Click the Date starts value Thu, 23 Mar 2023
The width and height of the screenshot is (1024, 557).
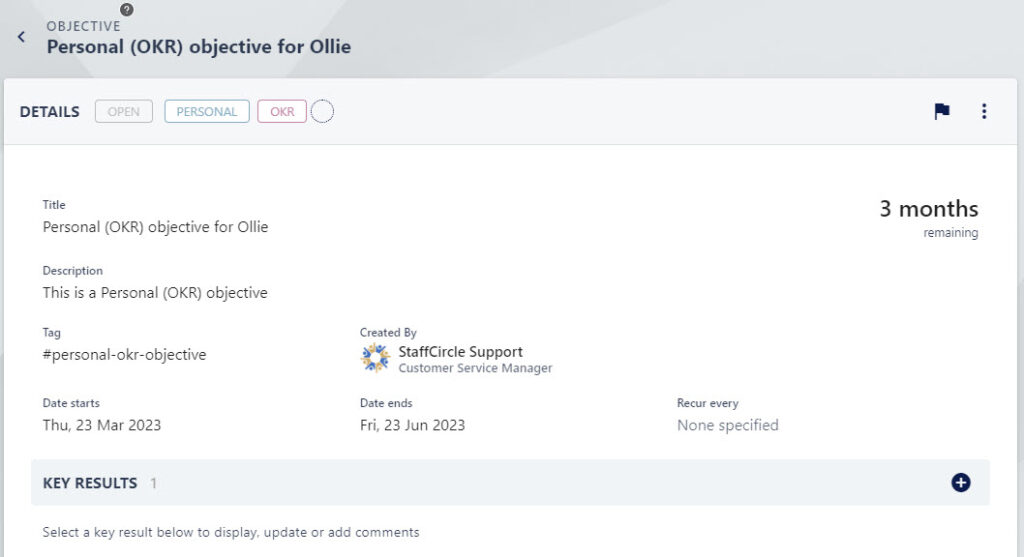click(x=102, y=425)
